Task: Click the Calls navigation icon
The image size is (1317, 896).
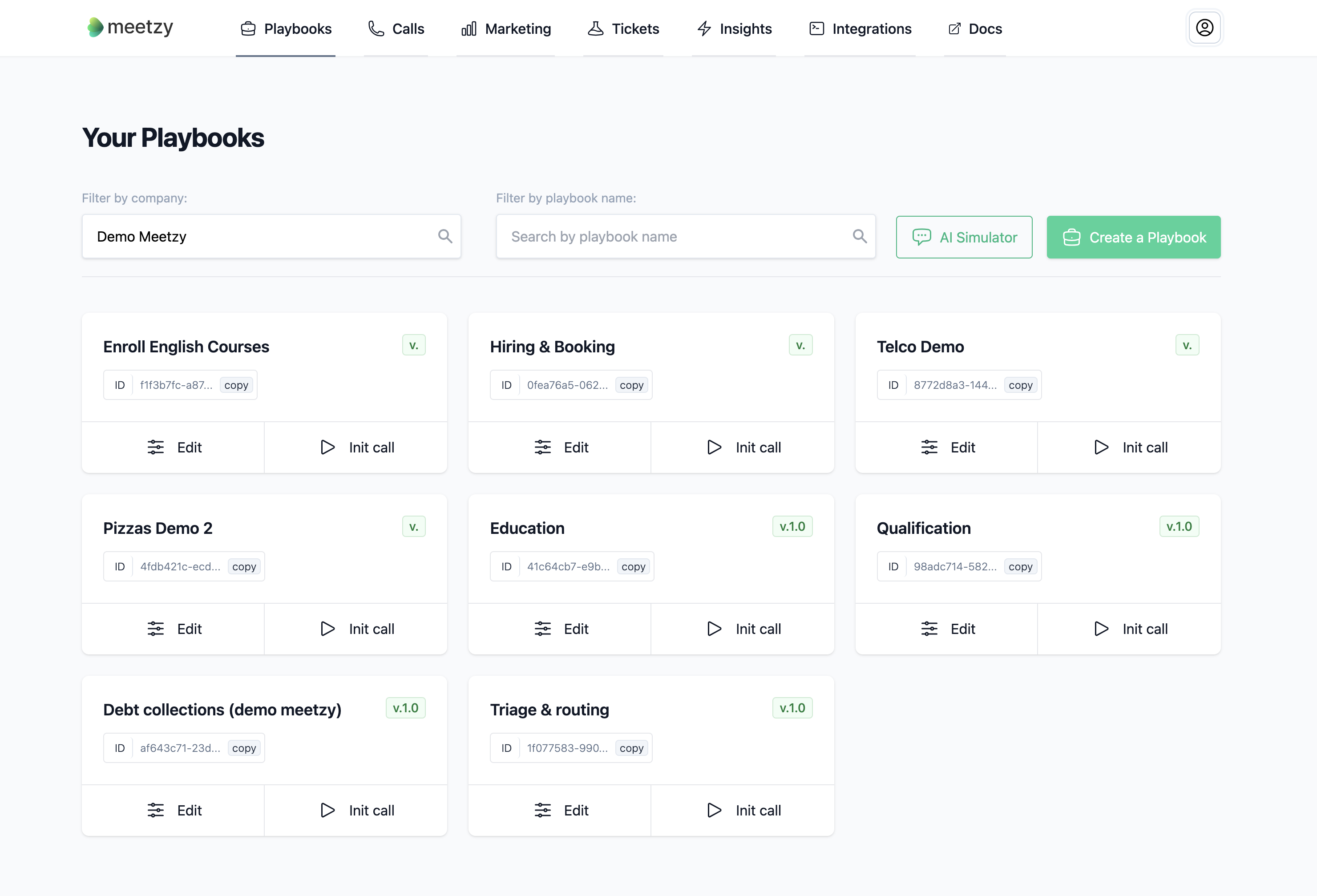Action: pos(376,28)
